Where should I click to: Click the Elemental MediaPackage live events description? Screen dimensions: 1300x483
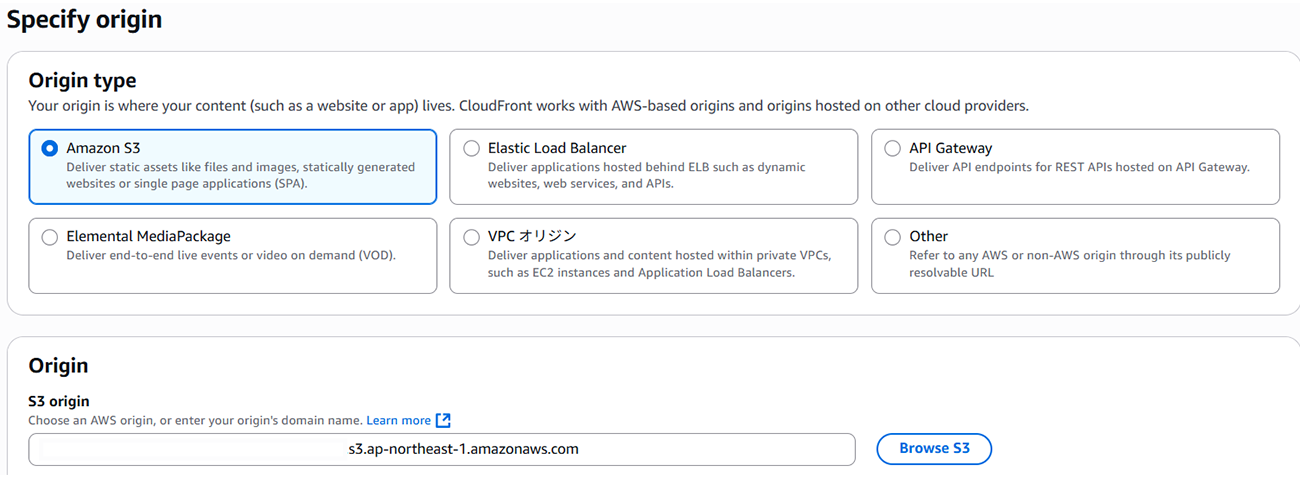(x=231, y=255)
